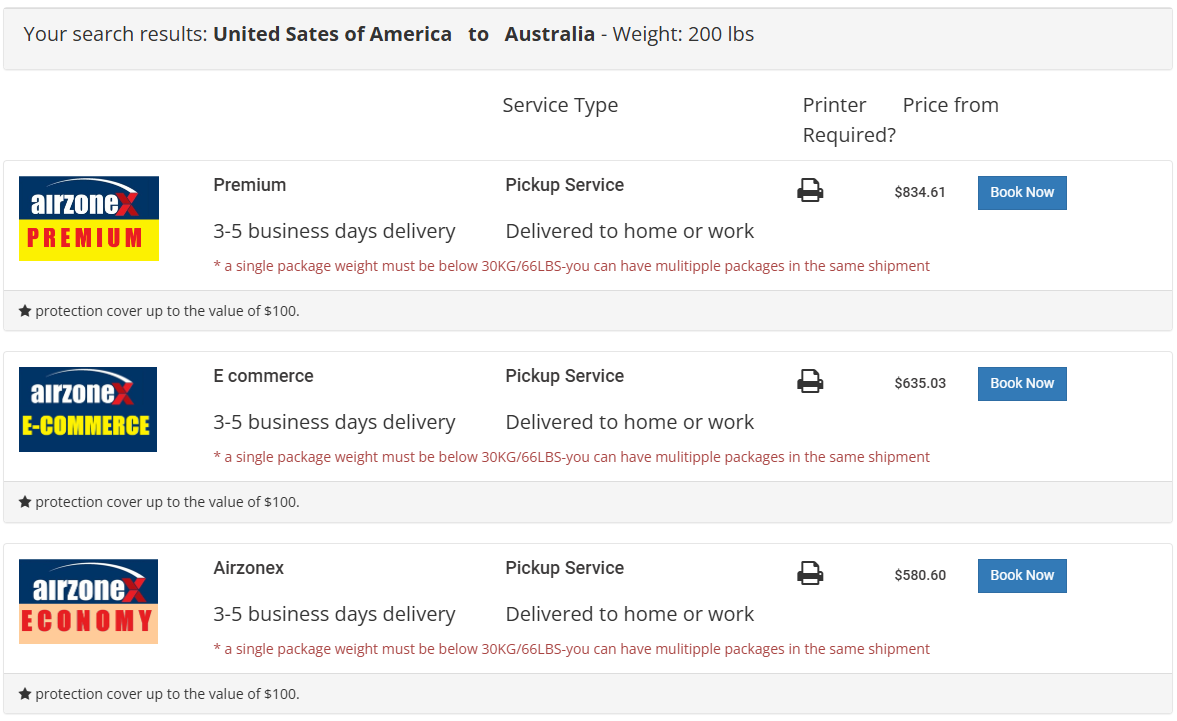Click the printer icon on the E commerce row
The width and height of the screenshot is (1177, 721).
tap(811, 381)
